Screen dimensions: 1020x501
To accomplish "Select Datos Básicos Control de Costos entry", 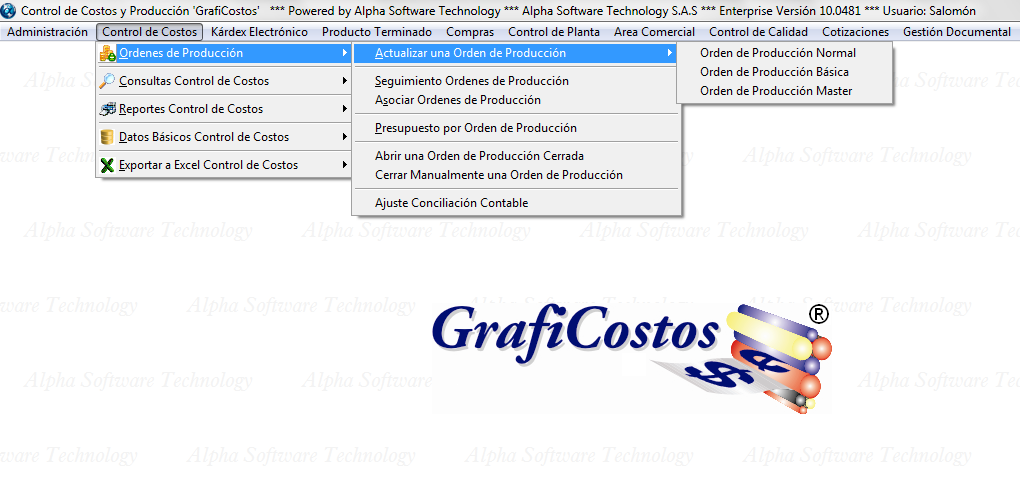I will pos(224,137).
